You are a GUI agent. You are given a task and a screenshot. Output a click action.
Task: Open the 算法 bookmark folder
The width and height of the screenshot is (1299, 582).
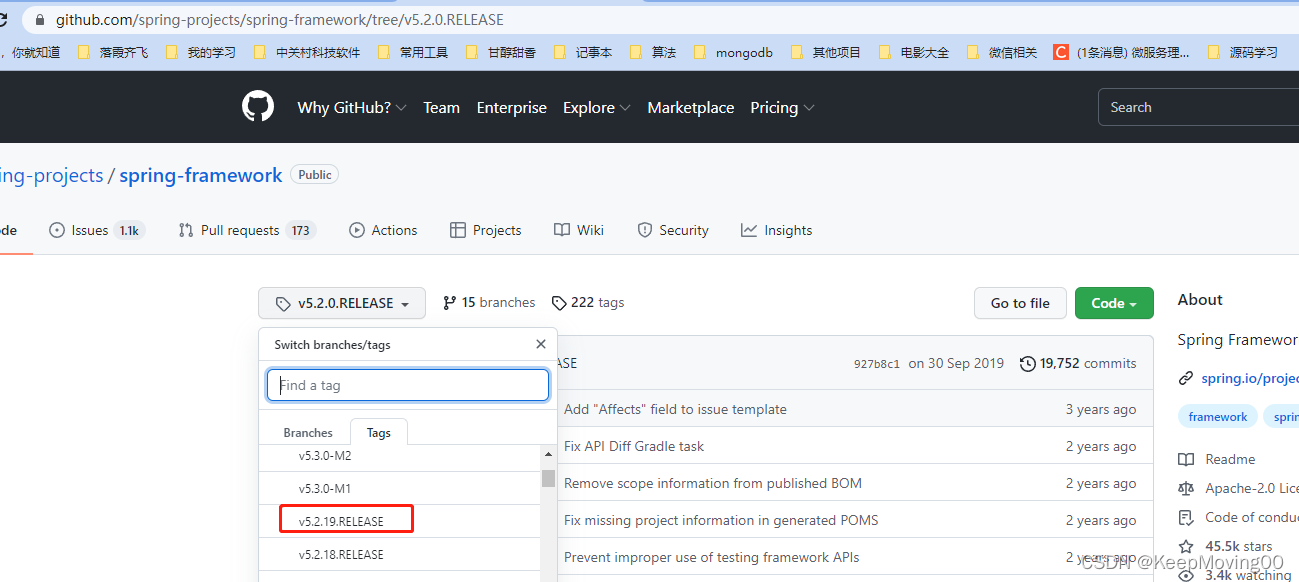pyautogui.click(x=652, y=52)
